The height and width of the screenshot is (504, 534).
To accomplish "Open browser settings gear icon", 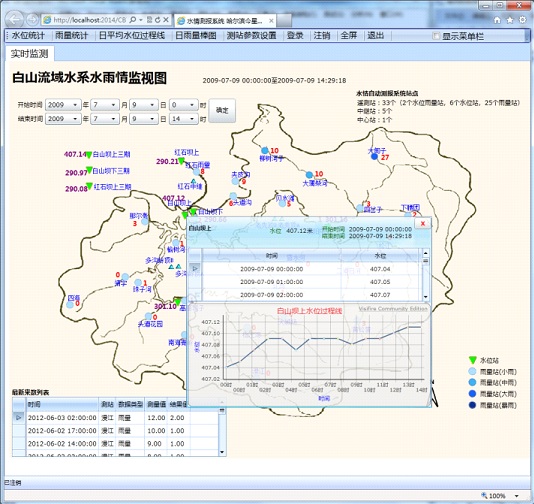I will tap(522, 20).
